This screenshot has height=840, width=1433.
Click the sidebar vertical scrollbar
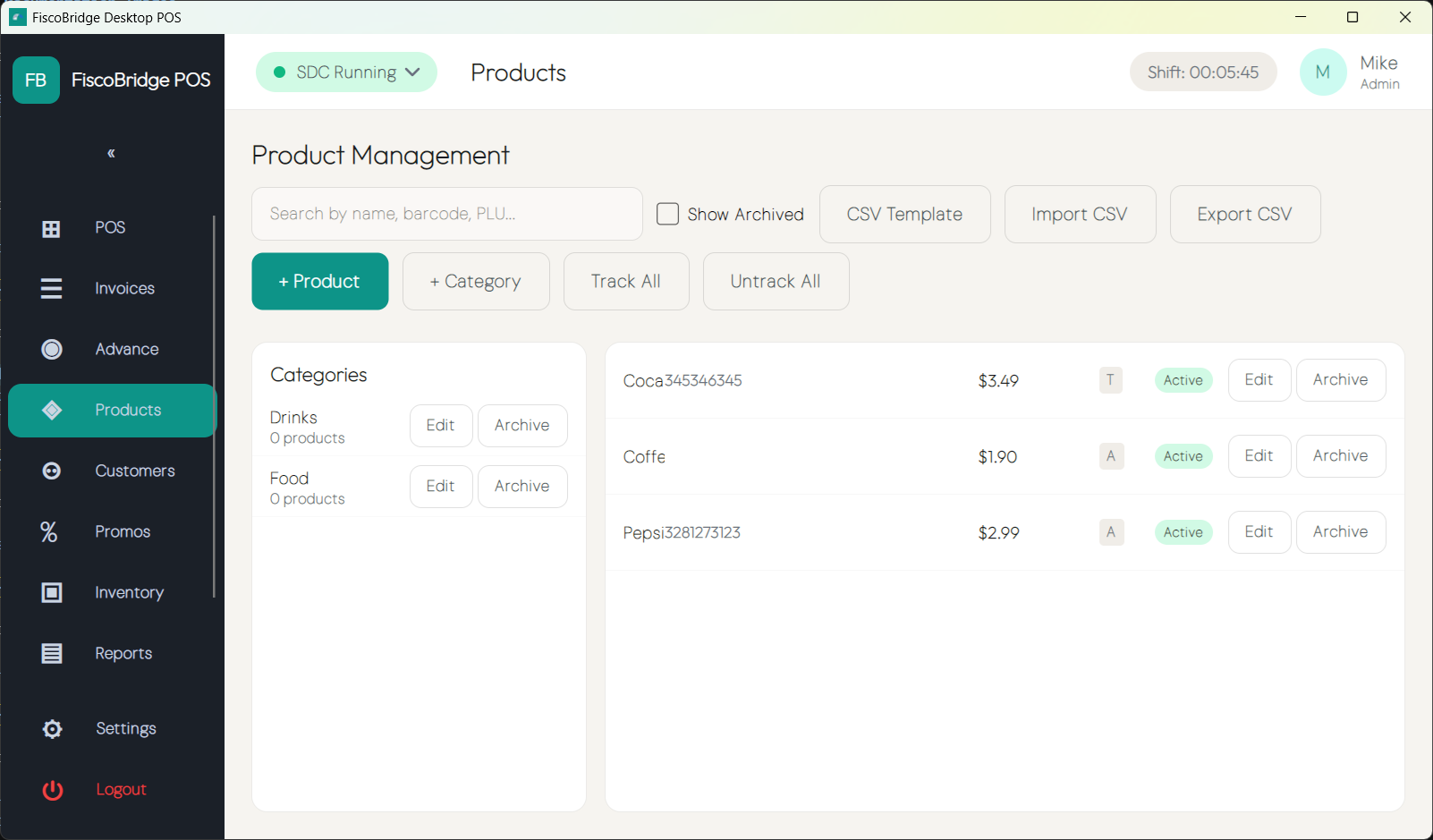pos(214,406)
